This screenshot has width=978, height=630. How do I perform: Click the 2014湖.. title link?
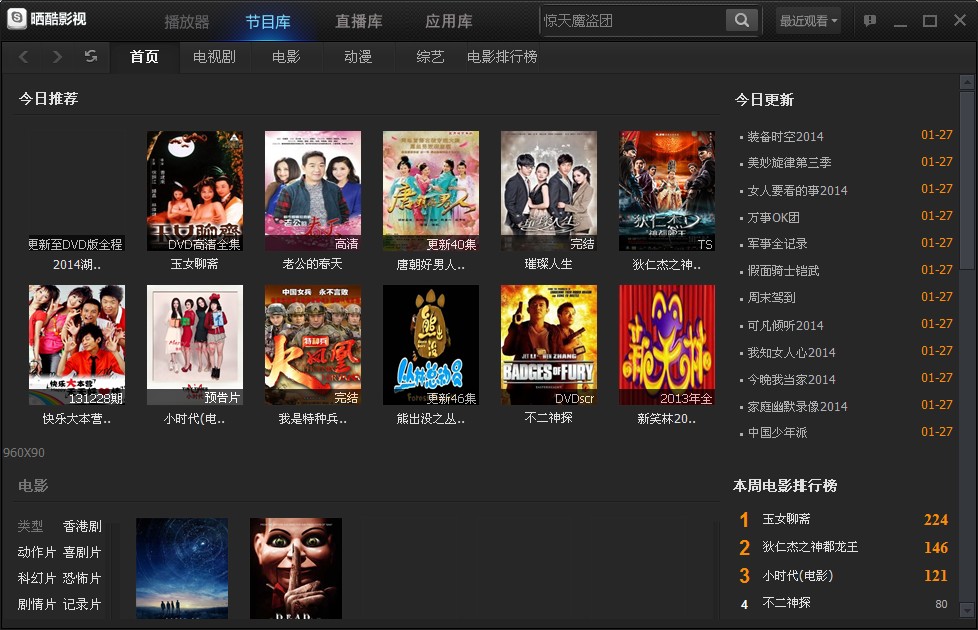[x=77, y=264]
